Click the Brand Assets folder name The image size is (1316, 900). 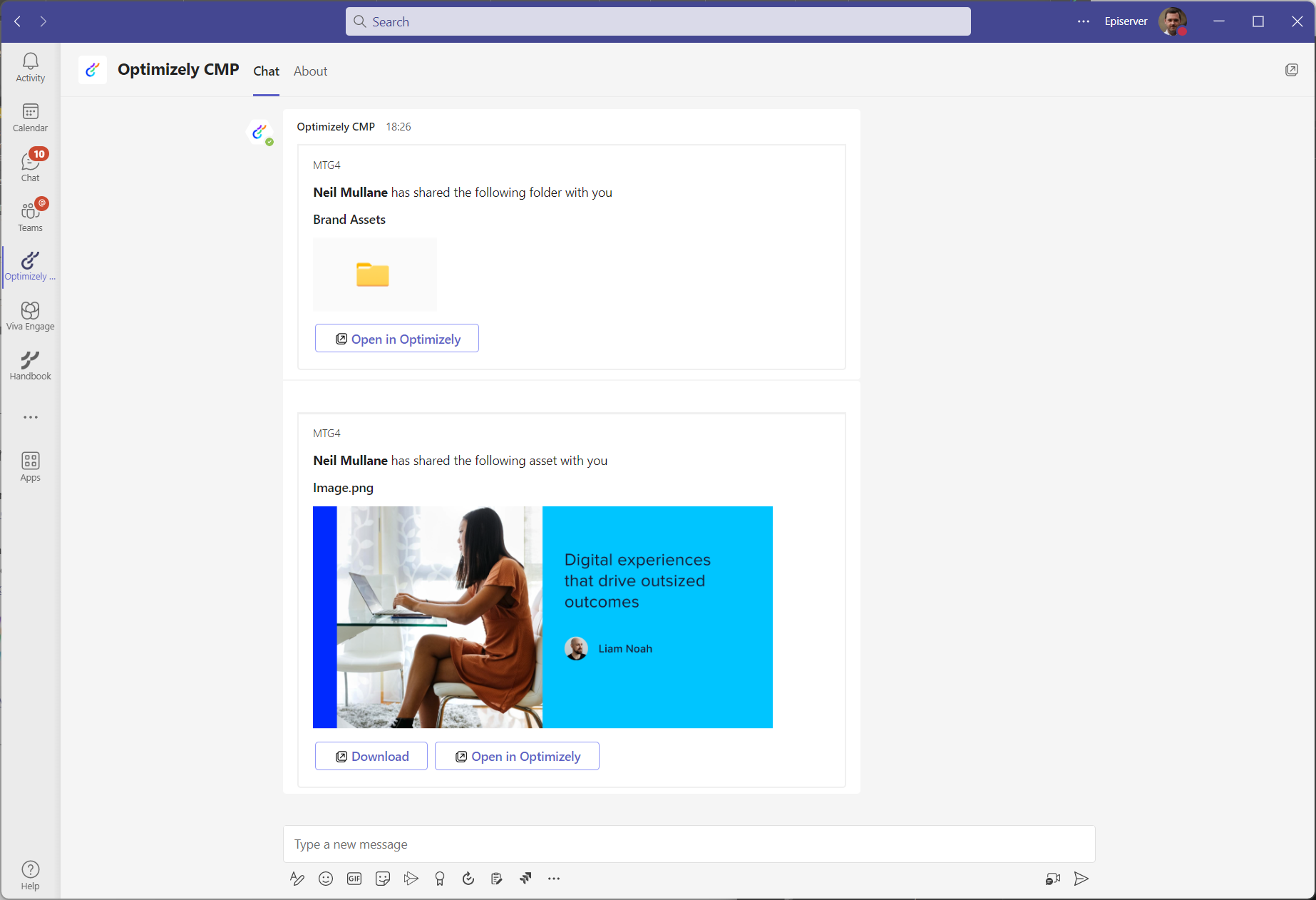point(349,220)
